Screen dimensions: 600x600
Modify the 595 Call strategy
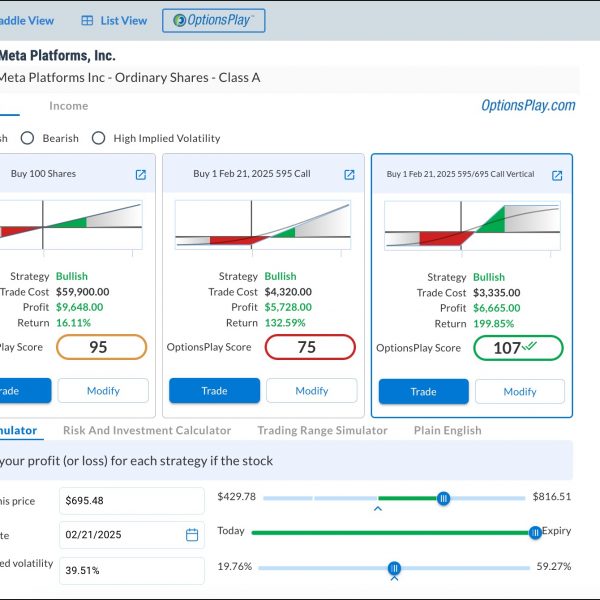pyautogui.click(x=312, y=391)
